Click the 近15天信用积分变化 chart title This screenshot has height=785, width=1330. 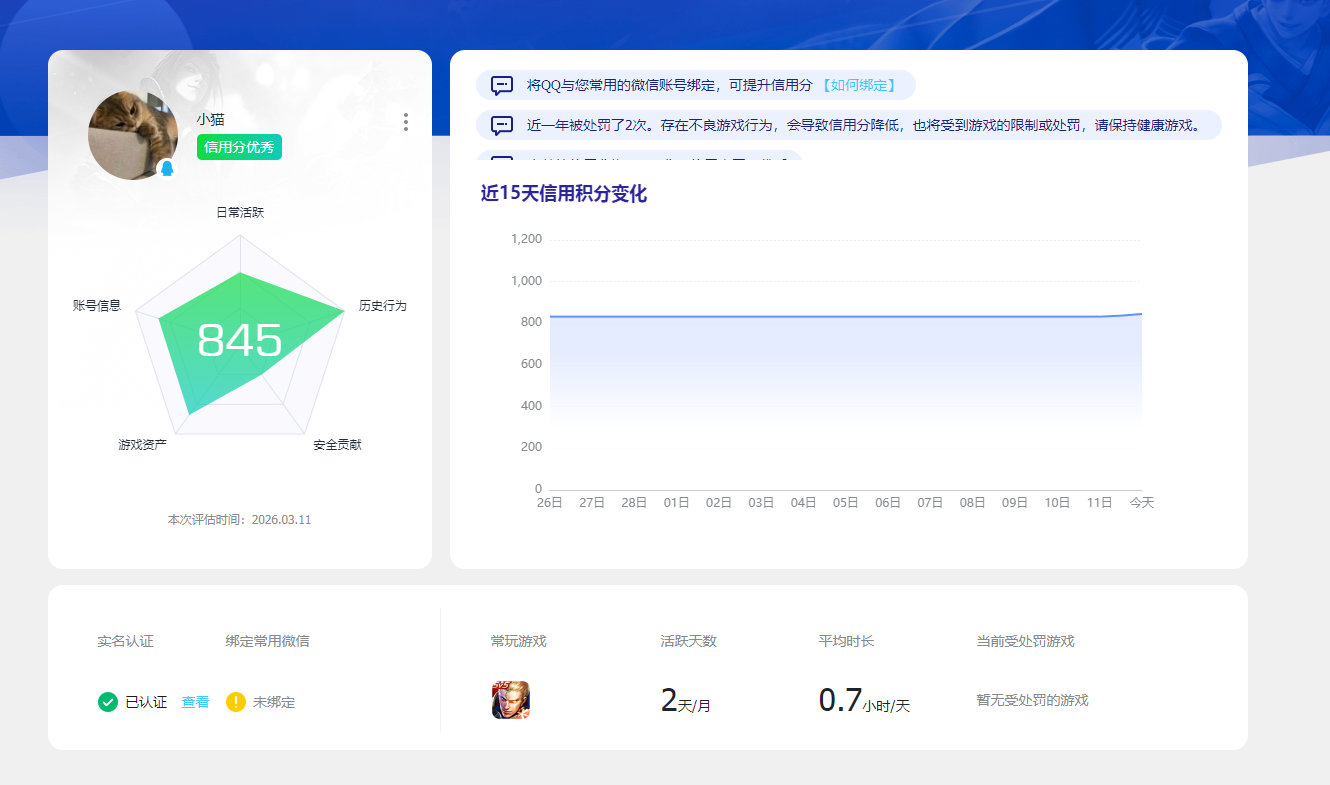coord(562,193)
